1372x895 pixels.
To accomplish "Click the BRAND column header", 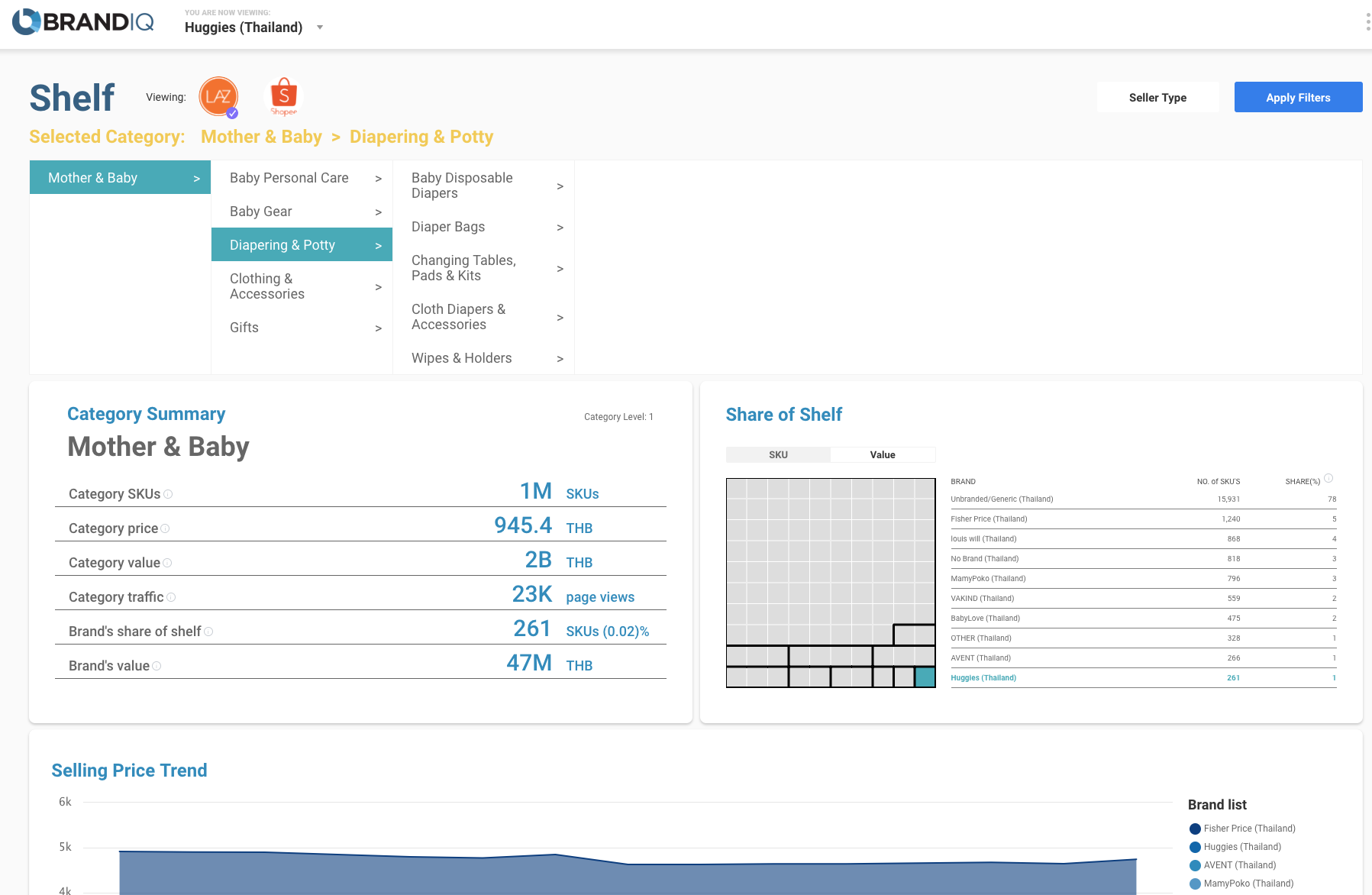I will click(963, 481).
